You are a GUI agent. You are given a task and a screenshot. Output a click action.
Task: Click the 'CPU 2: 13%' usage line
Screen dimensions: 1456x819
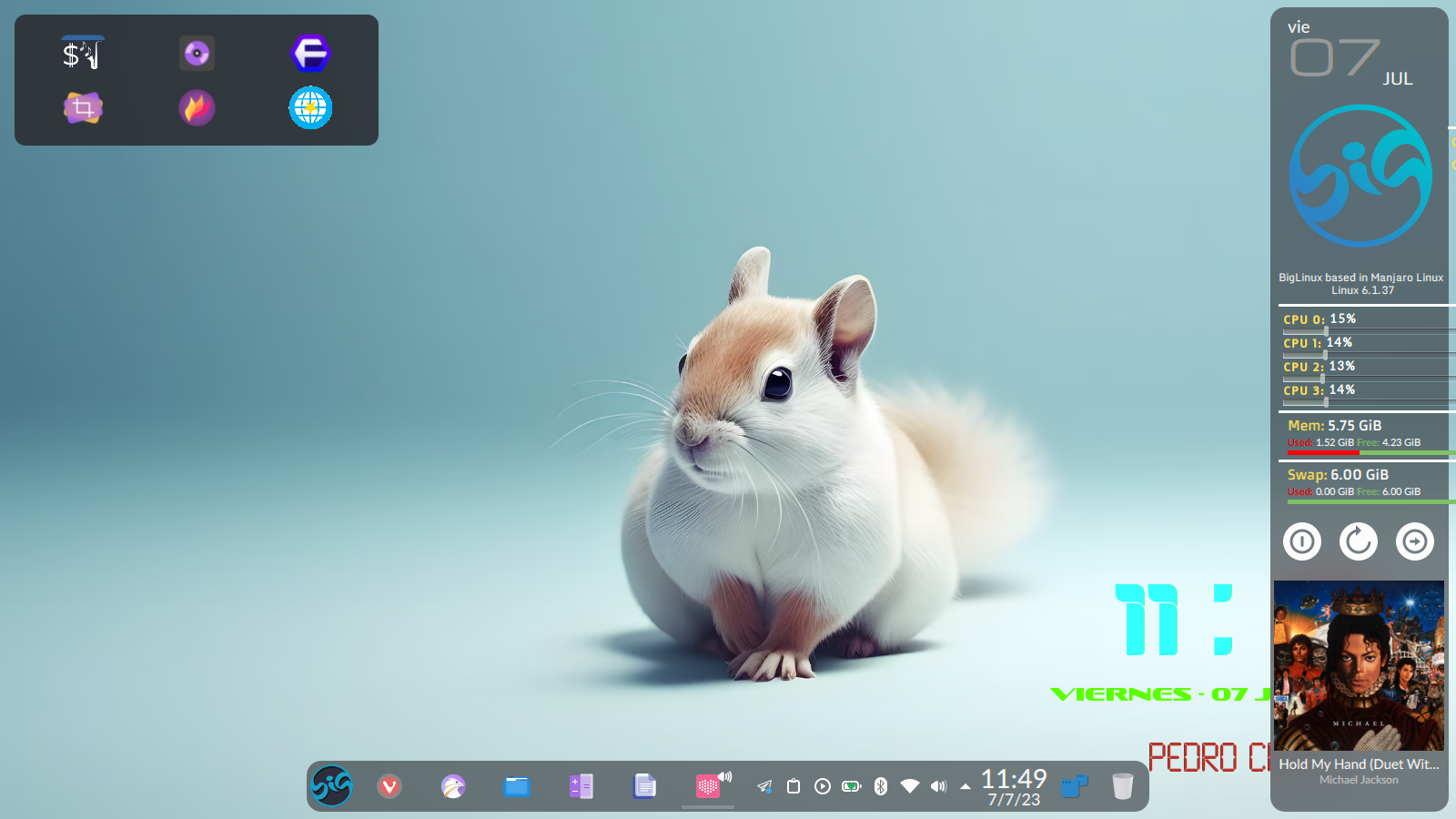pyautogui.click(x=1319, y=367)
